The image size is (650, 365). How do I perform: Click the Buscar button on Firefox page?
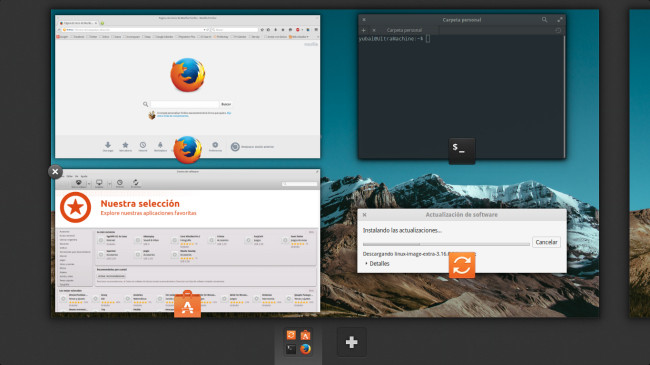226,104
